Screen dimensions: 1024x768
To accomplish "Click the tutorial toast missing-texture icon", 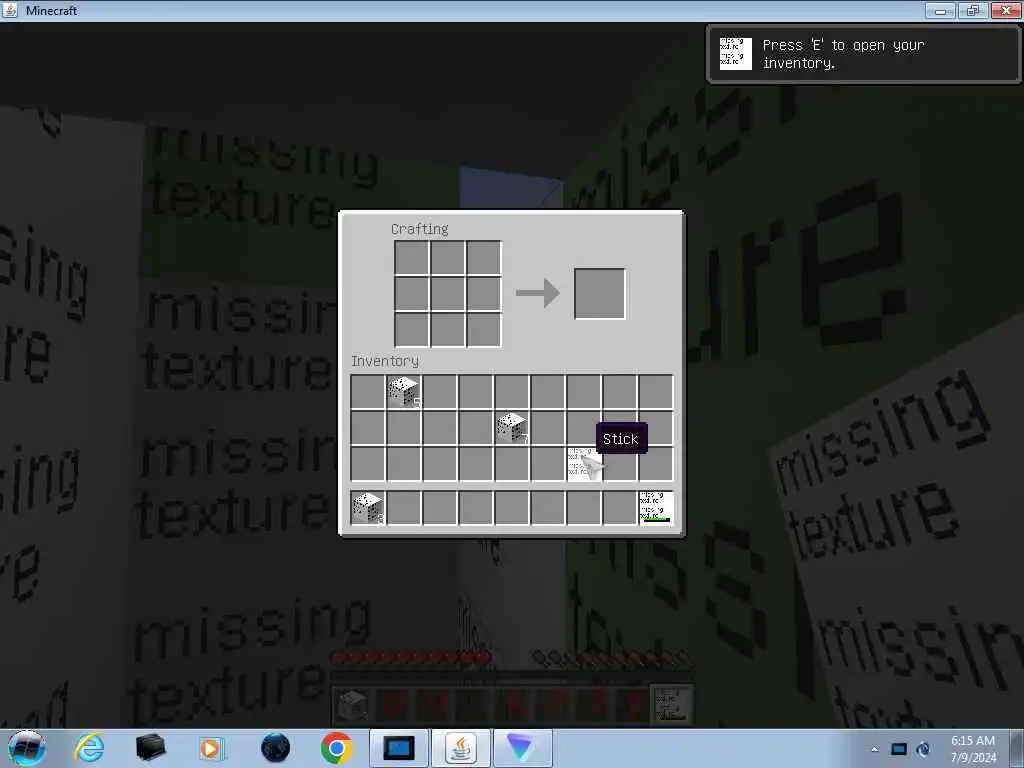I will (x=735, y=54).
